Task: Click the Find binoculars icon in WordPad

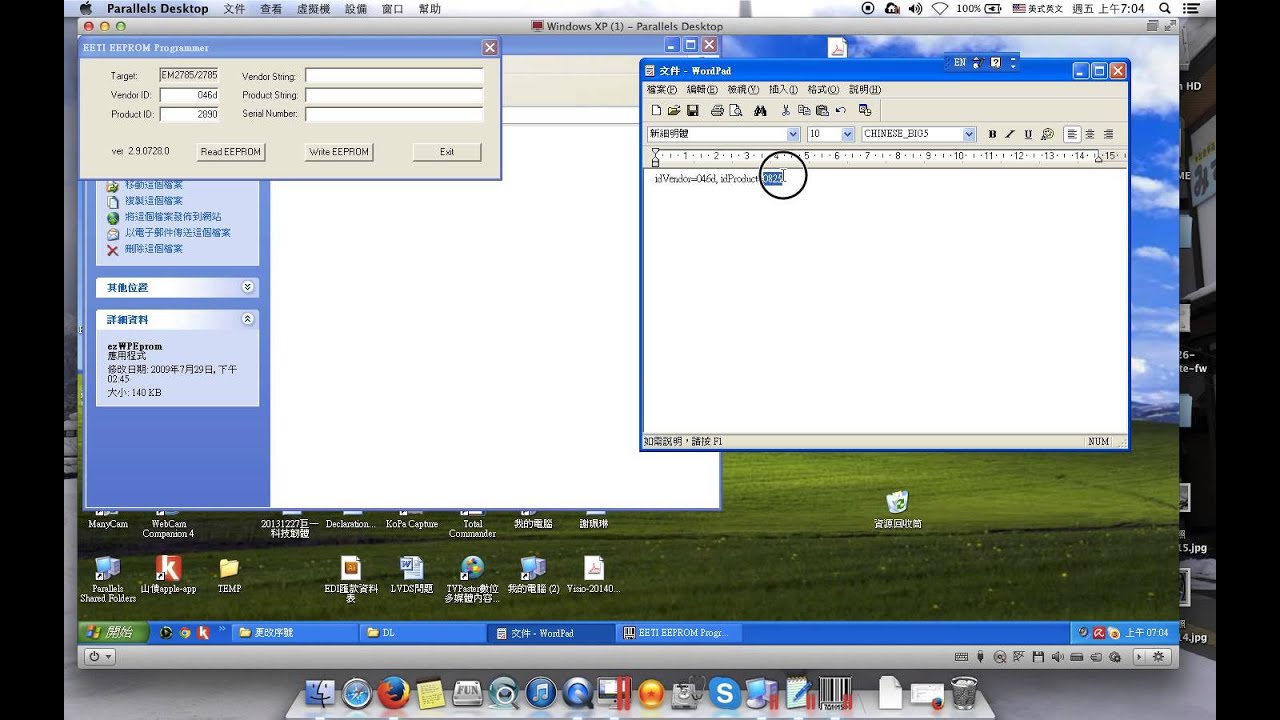Action: 760,110
